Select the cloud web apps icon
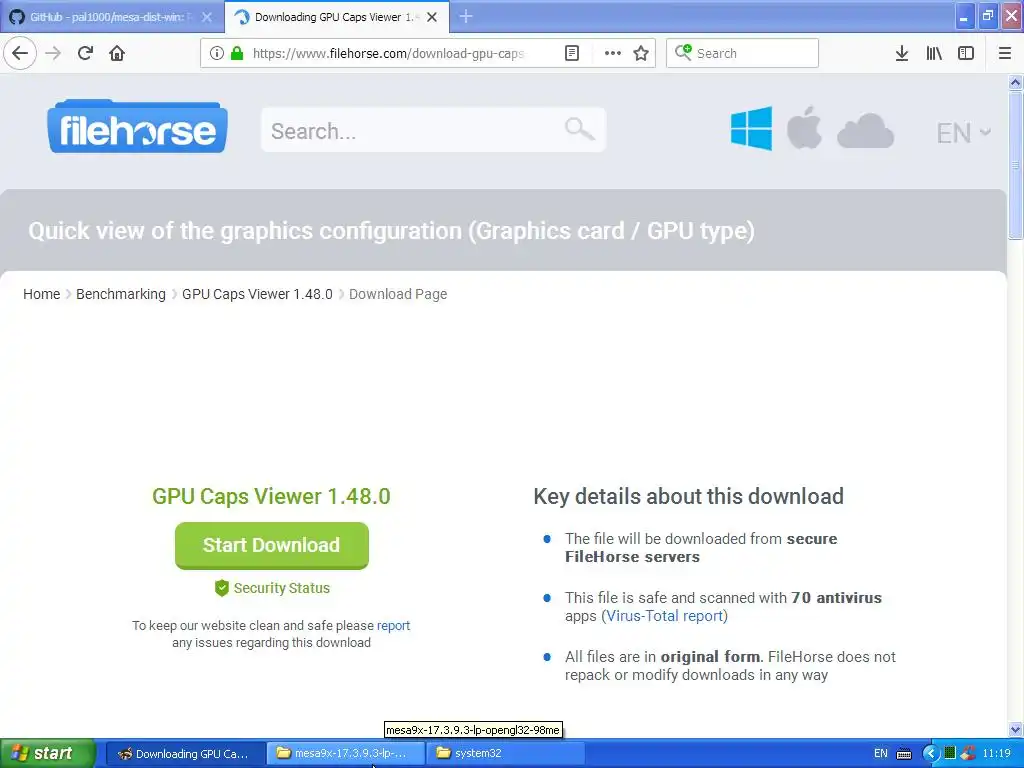 coord(865,131)
